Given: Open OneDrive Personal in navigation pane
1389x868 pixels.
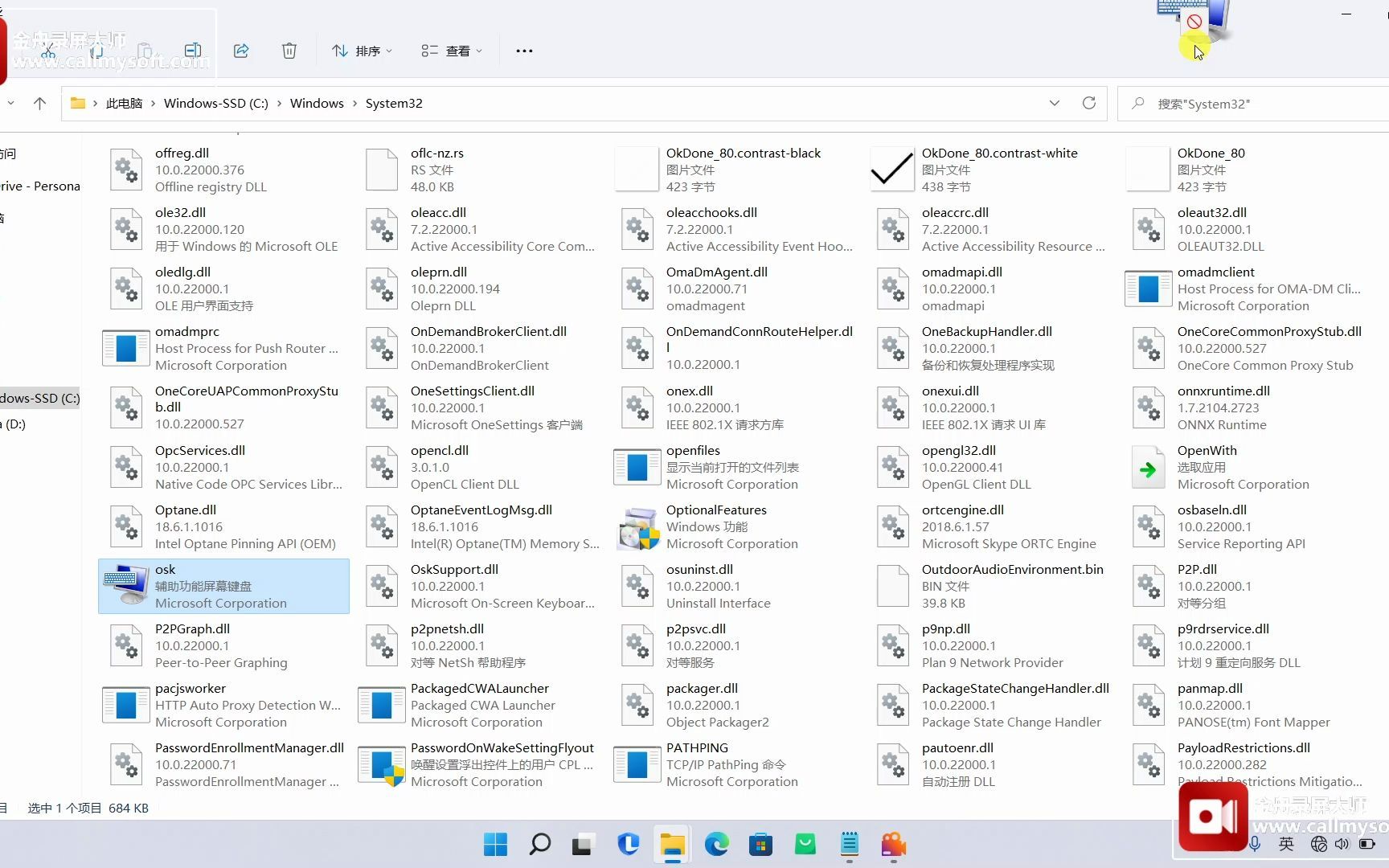Looking at the screenshot, I should tap(40, 186).
